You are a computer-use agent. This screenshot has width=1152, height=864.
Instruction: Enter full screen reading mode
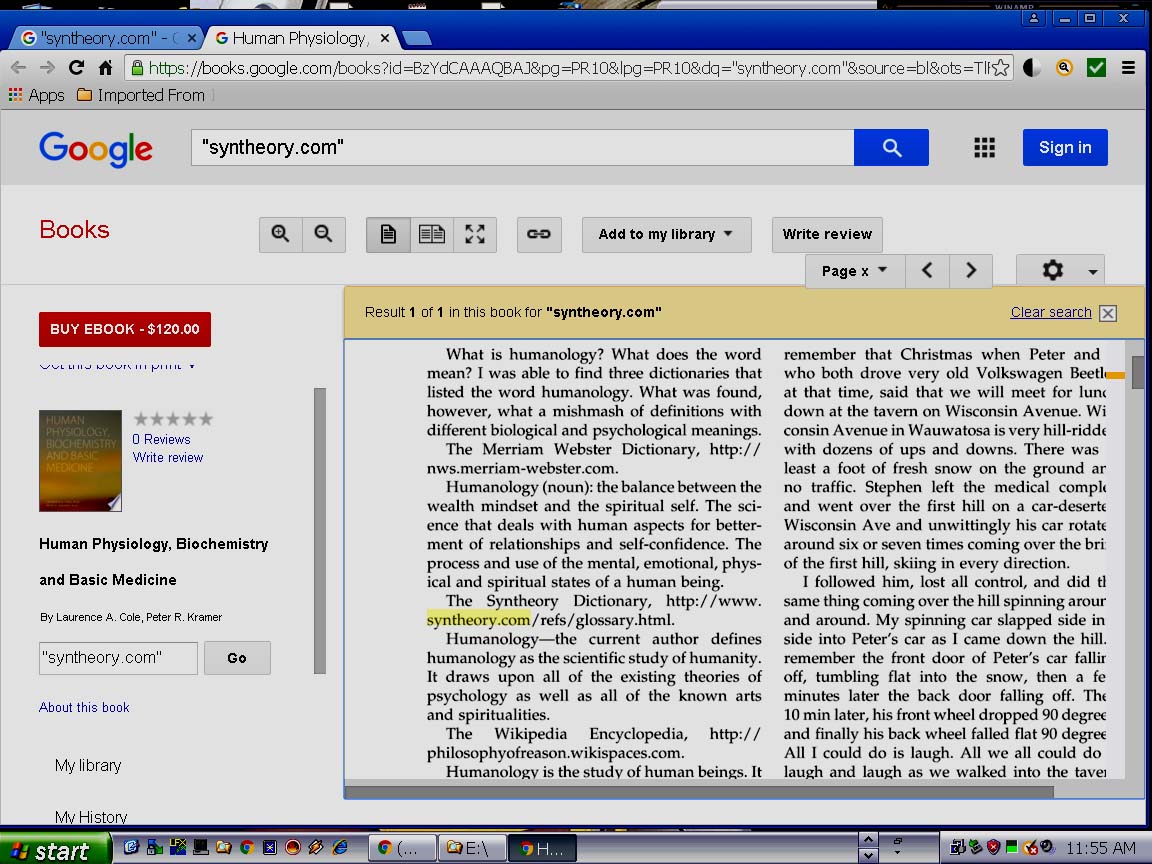tap(475, 234)
